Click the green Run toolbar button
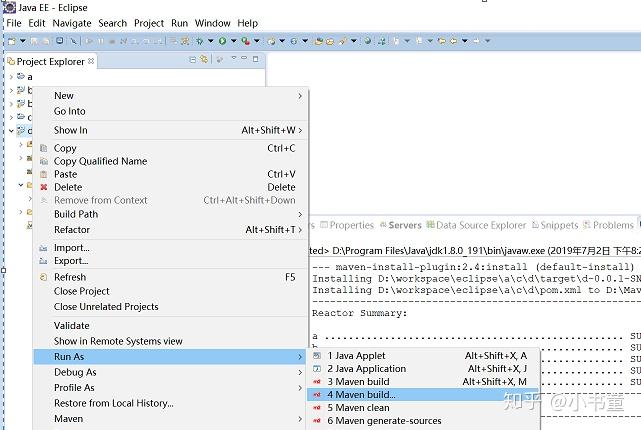This screenshot has height=430, width=641. [222, 41]
